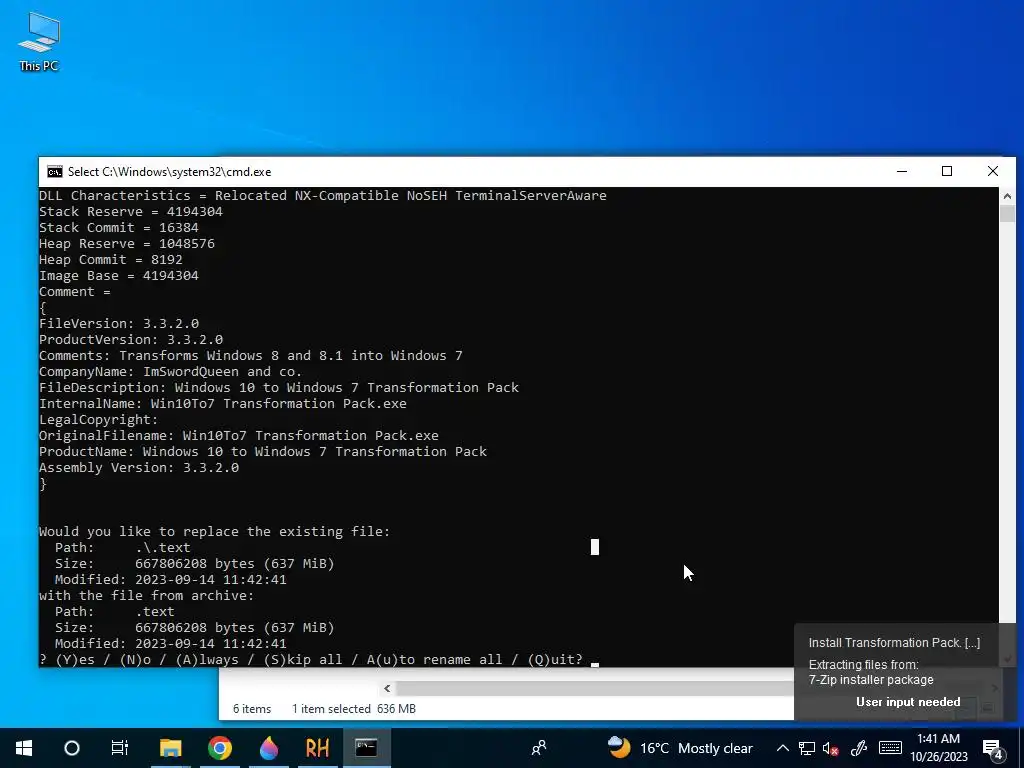This screenshot has width=1024, height=768.
Task: Open the weather widget showing 16°C
Action: coord(680,748)
